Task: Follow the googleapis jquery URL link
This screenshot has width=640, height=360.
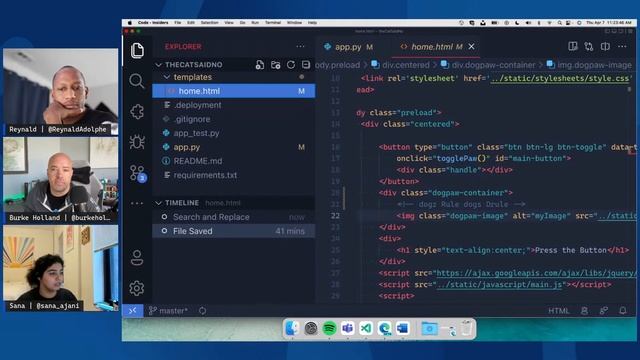Action: pos(536,273)
